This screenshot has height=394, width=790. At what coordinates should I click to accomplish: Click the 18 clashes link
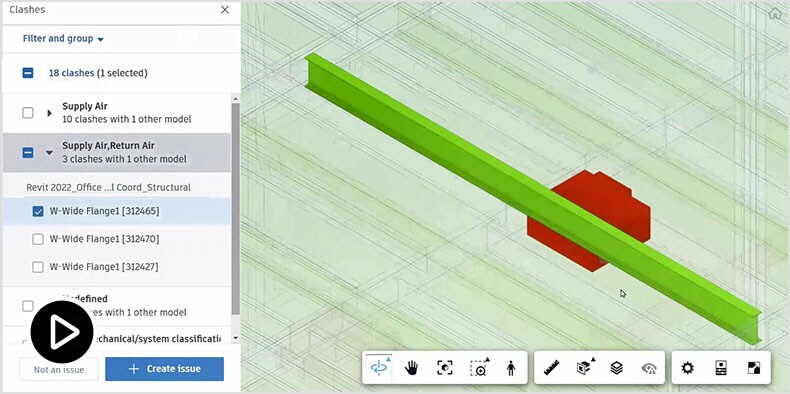click(x=71, y=73)
